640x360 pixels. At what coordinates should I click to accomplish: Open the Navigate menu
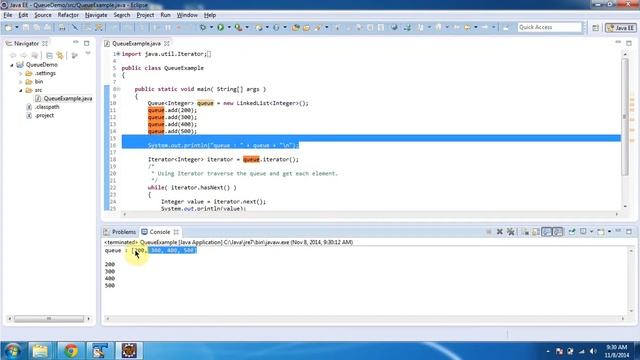96,15
